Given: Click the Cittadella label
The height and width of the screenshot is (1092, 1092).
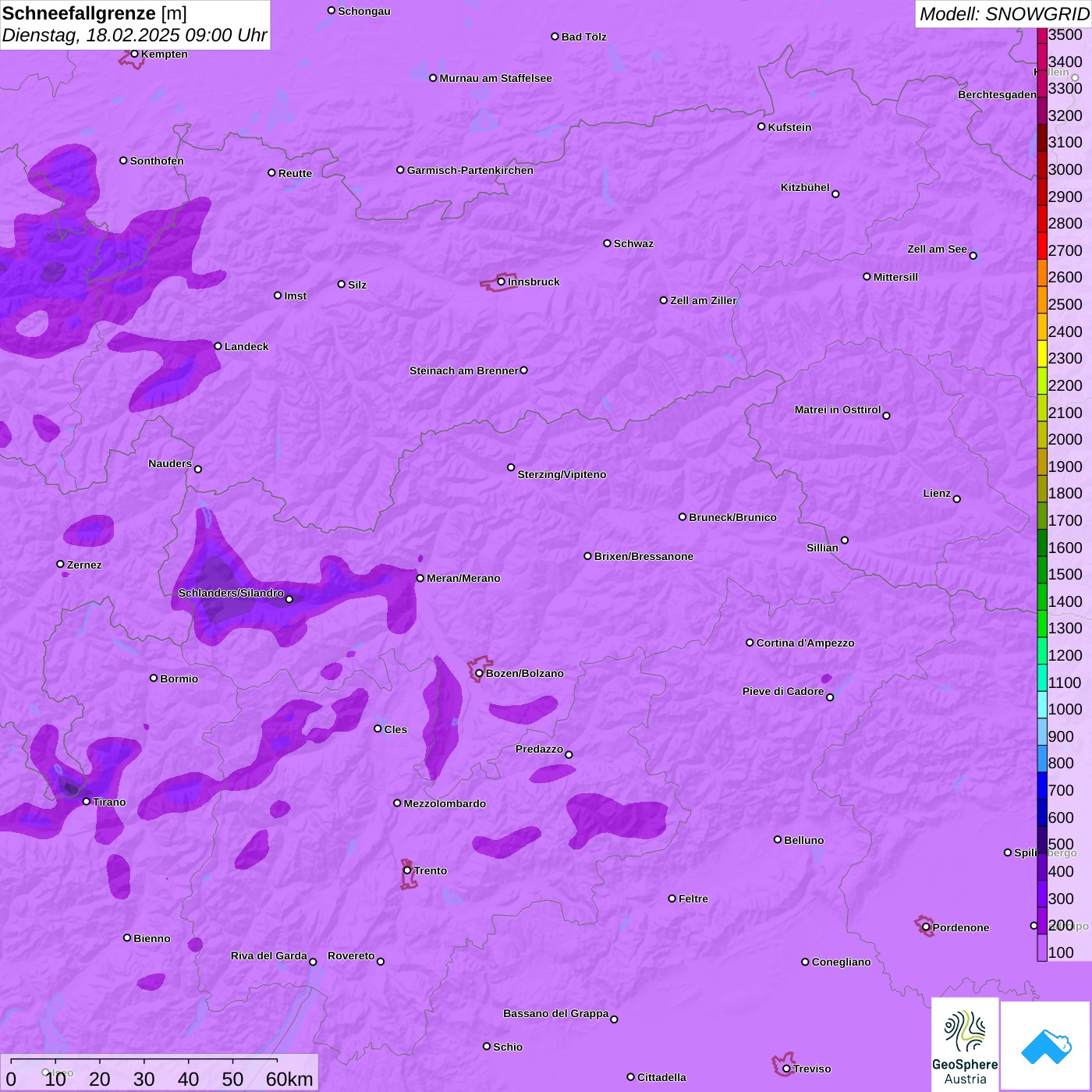Looking at the screenshot, I should pyautogui.click(x=661, y=1077).
